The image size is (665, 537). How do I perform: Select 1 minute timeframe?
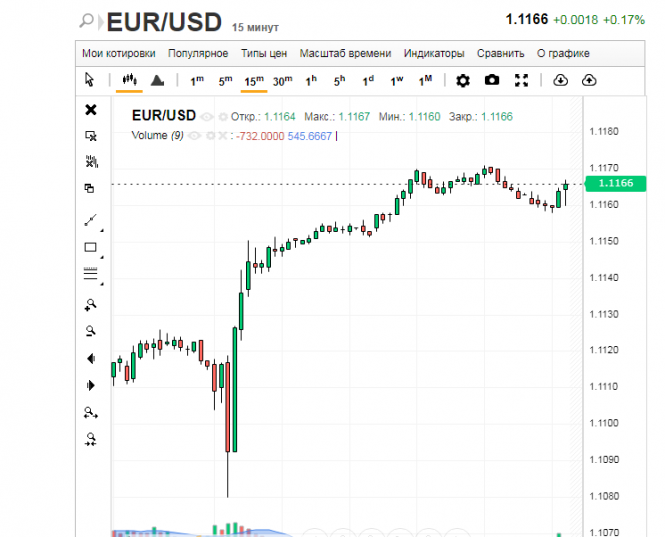(197, 81)
